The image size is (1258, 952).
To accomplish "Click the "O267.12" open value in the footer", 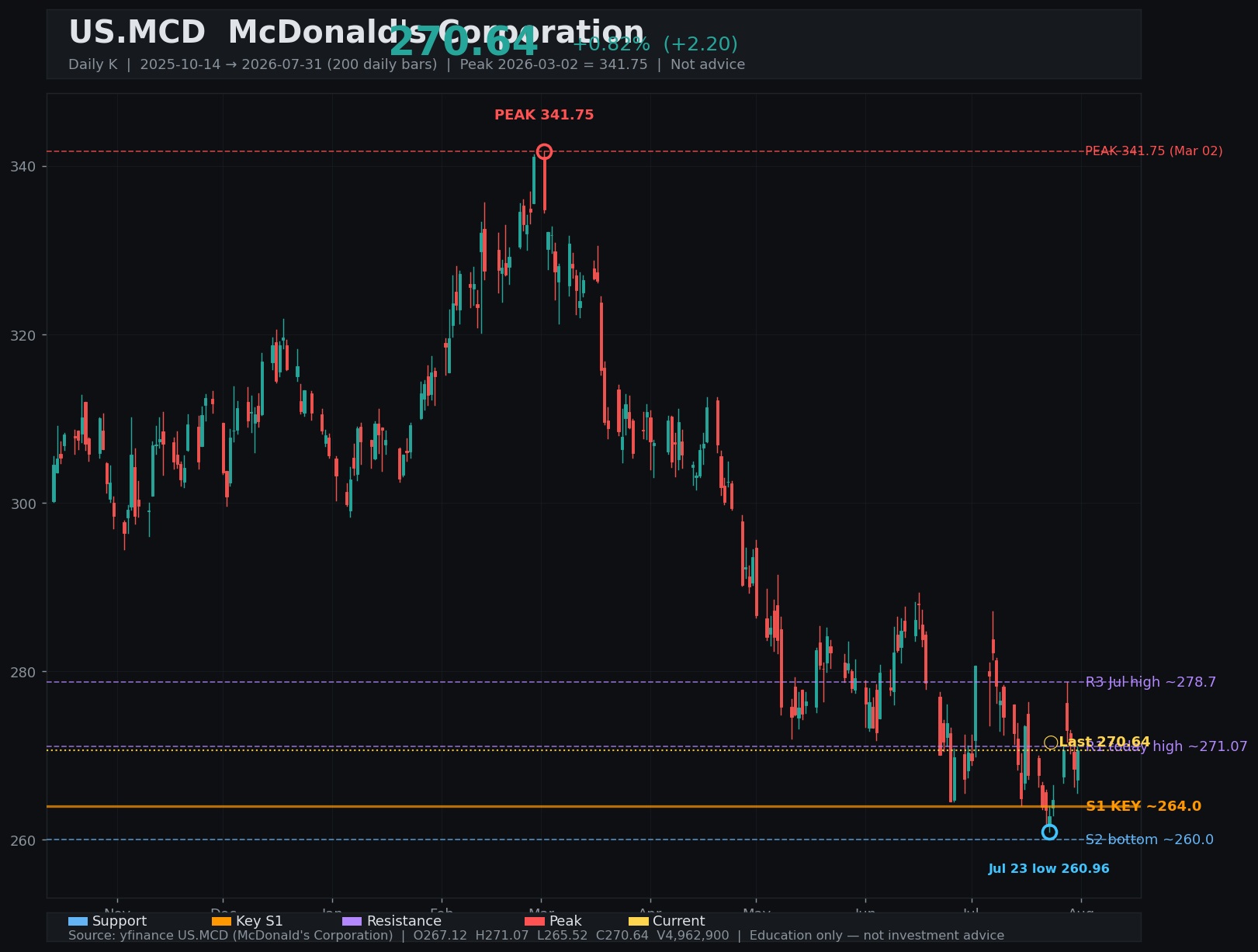I will pyautogui.click(x=441, y=936).
